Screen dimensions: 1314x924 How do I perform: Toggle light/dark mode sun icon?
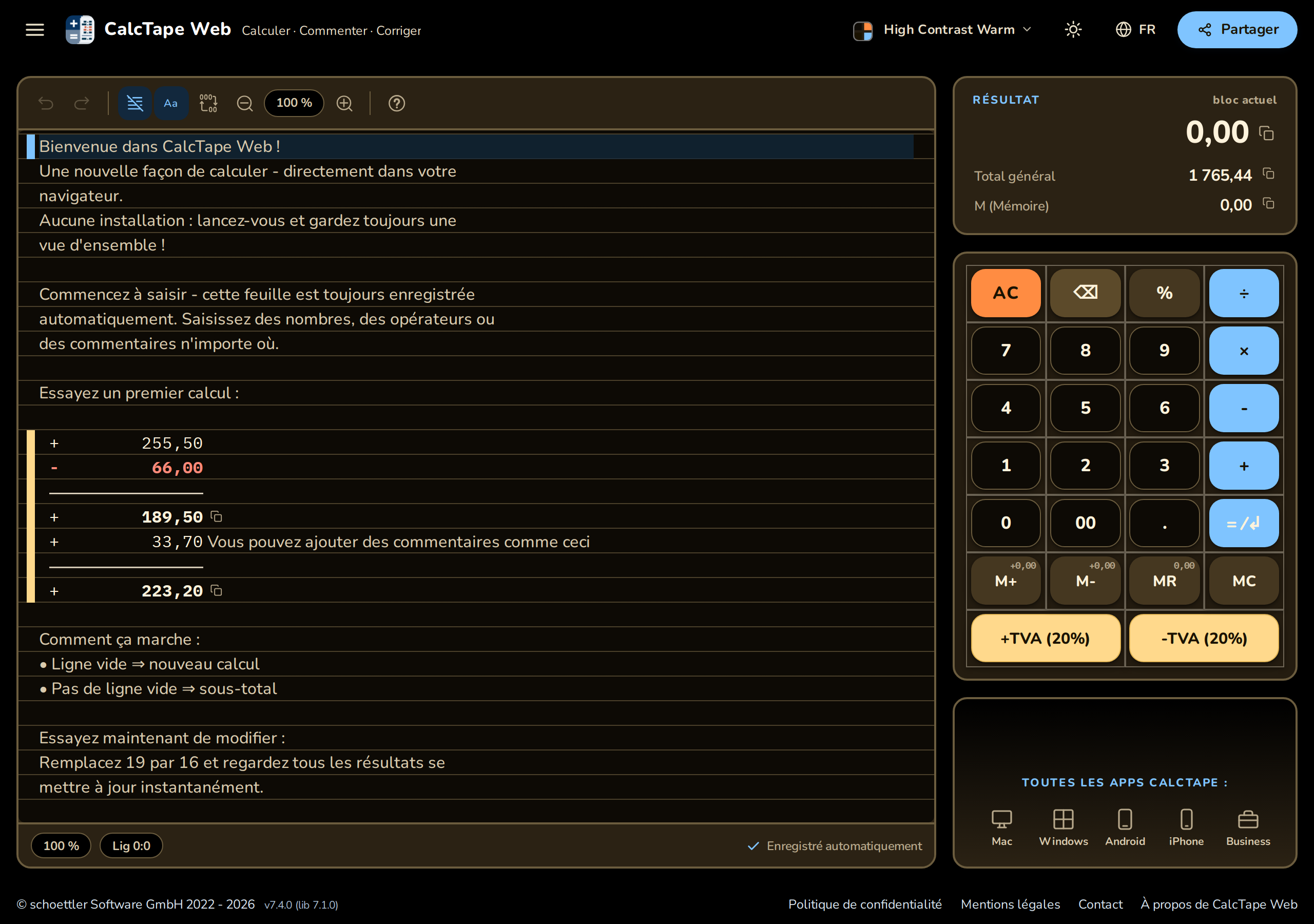click(x=1073, y=30)
